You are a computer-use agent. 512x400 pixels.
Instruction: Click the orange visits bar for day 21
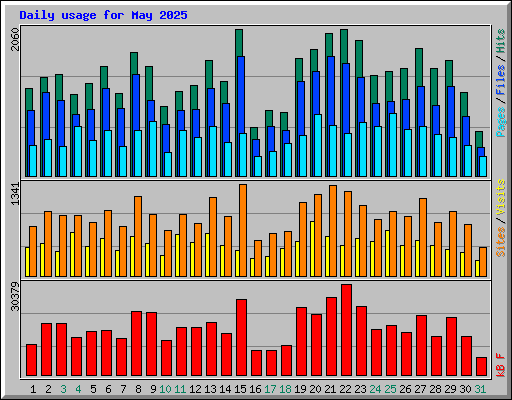click(x=333, y=231)
